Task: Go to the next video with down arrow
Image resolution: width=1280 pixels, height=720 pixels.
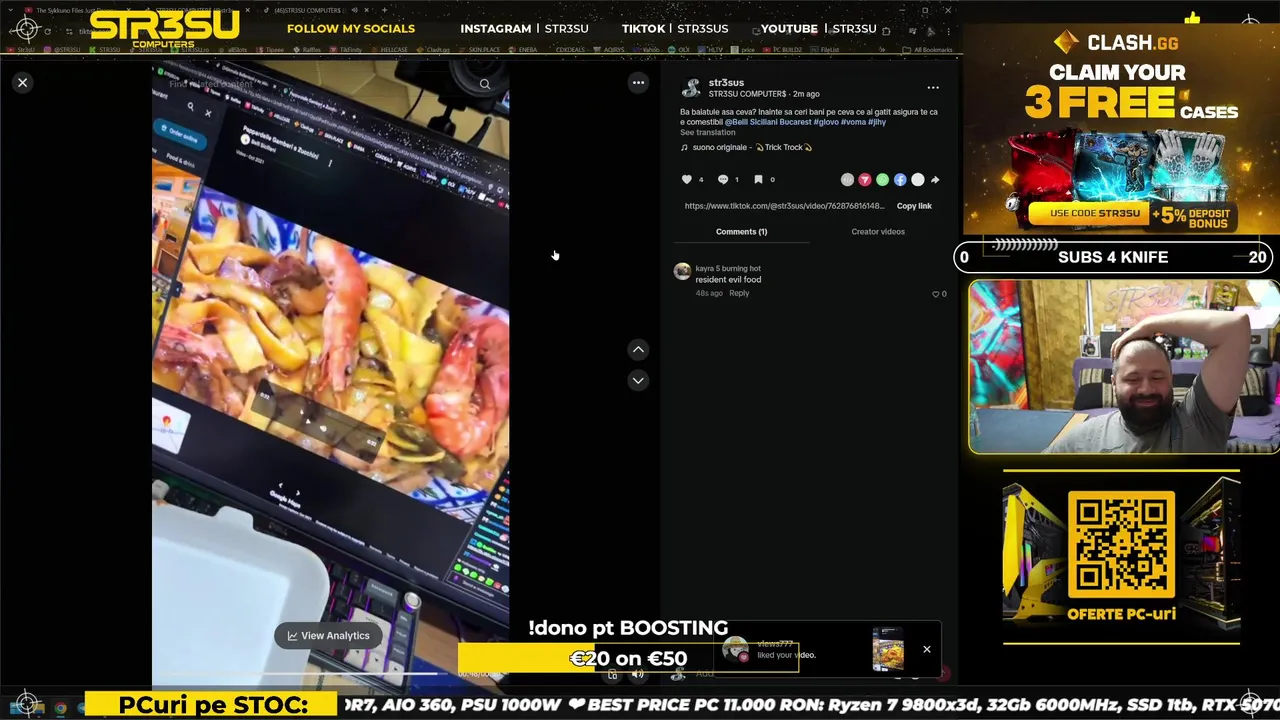Action: point(638,380)
